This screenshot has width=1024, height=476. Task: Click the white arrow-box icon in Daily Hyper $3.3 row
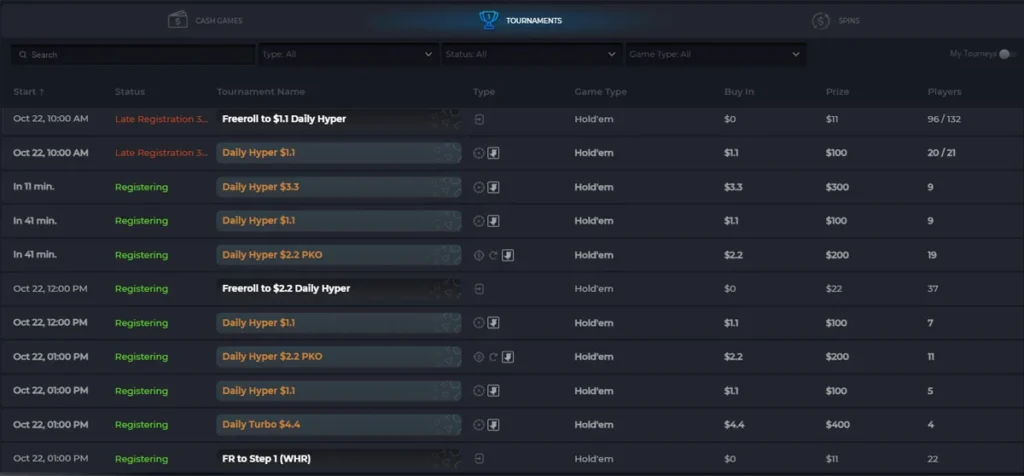click(x=494, y=187)
